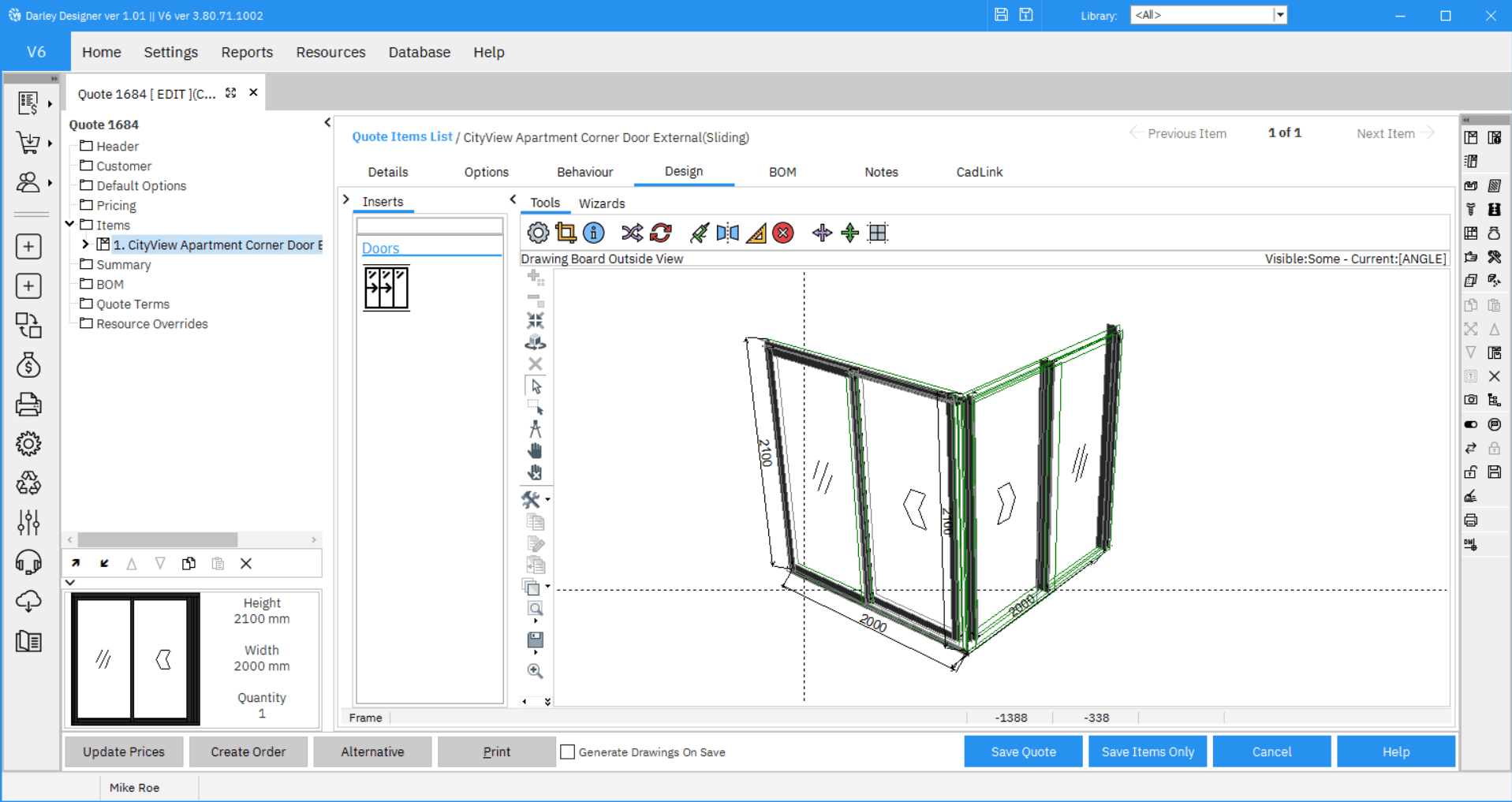Switch to the BOM tab
Image resolution: width=1512 pixels, height=802 pixels.
[x=782, y=172]
